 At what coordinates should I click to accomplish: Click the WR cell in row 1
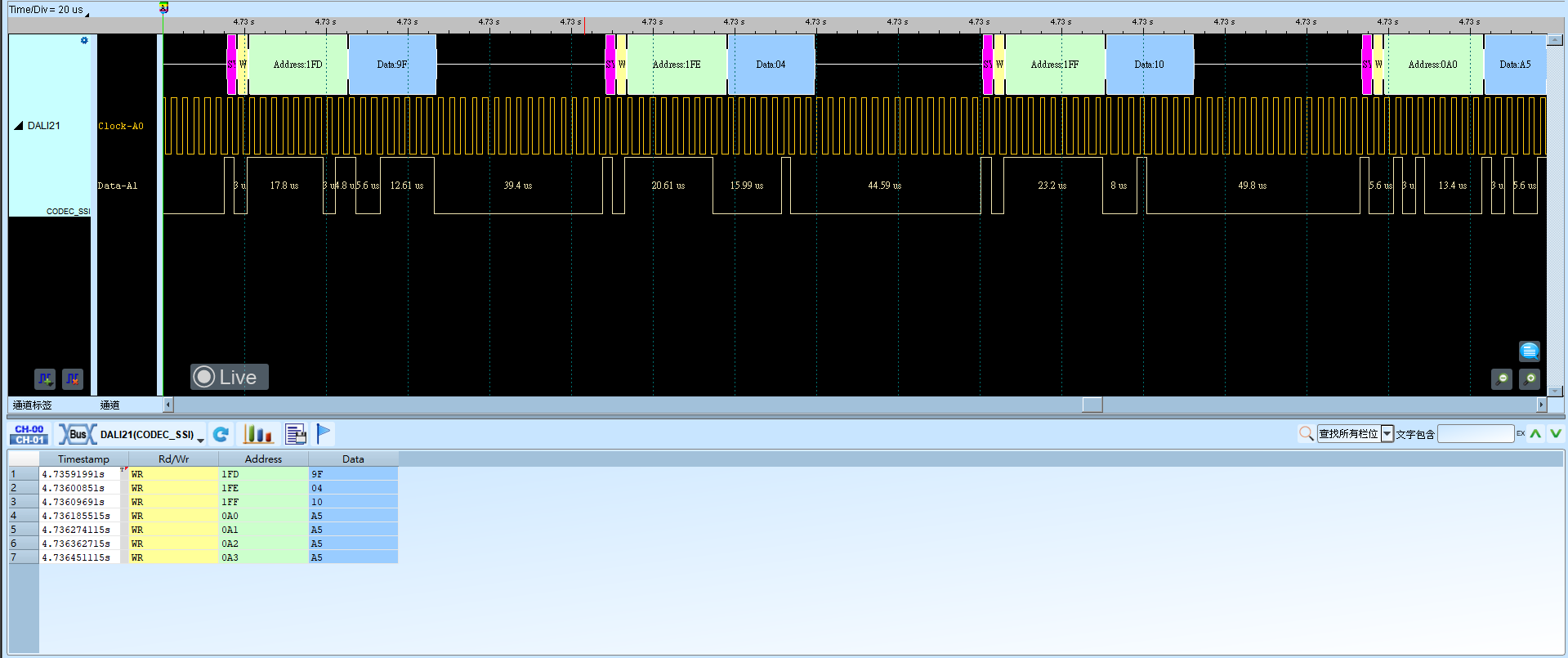point(173,474)
